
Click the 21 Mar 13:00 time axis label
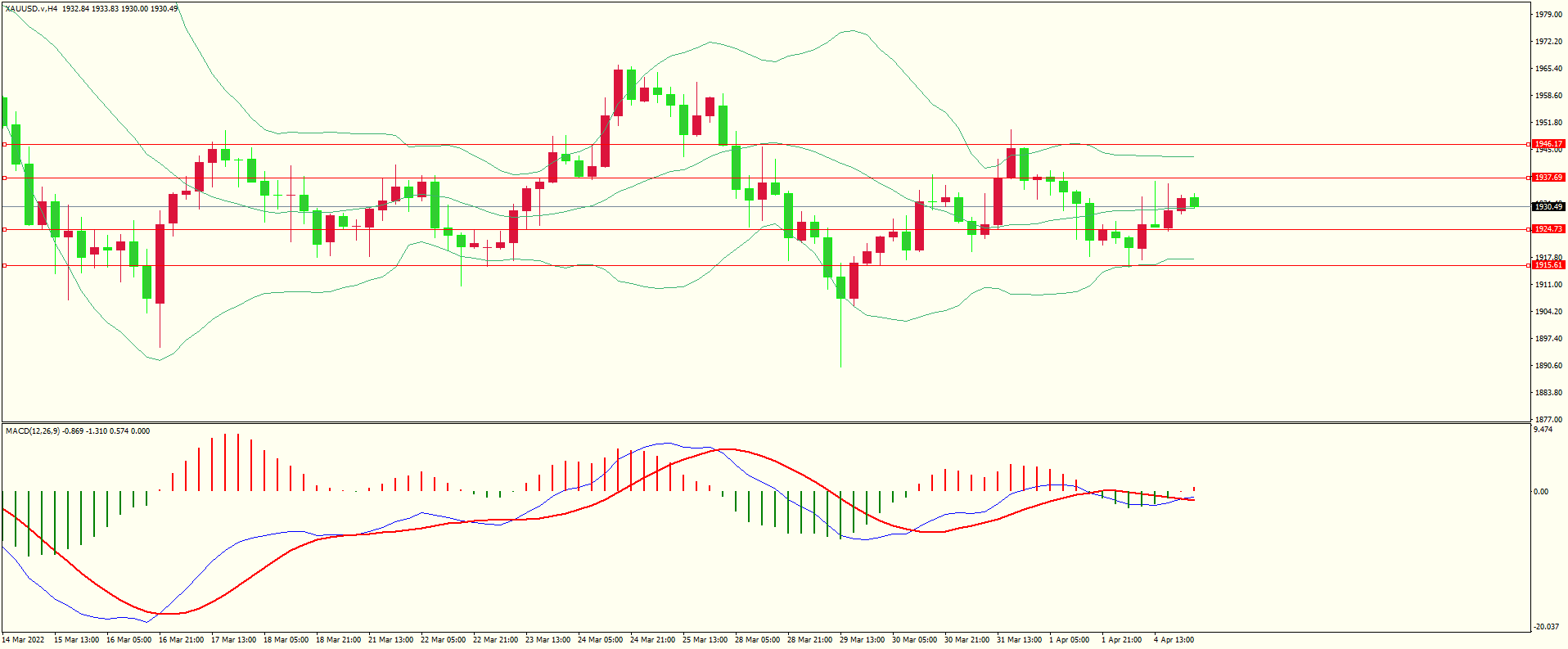(390, 640)
